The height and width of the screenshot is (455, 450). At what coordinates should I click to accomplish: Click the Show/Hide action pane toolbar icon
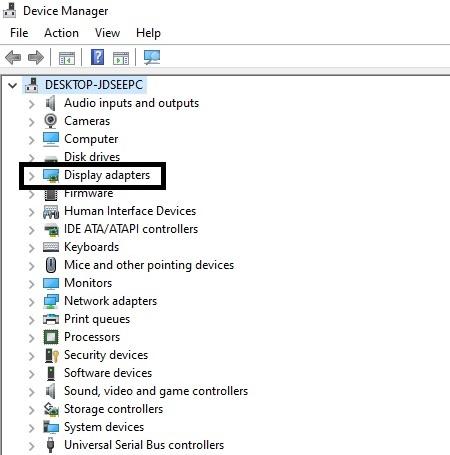(121, 58)
